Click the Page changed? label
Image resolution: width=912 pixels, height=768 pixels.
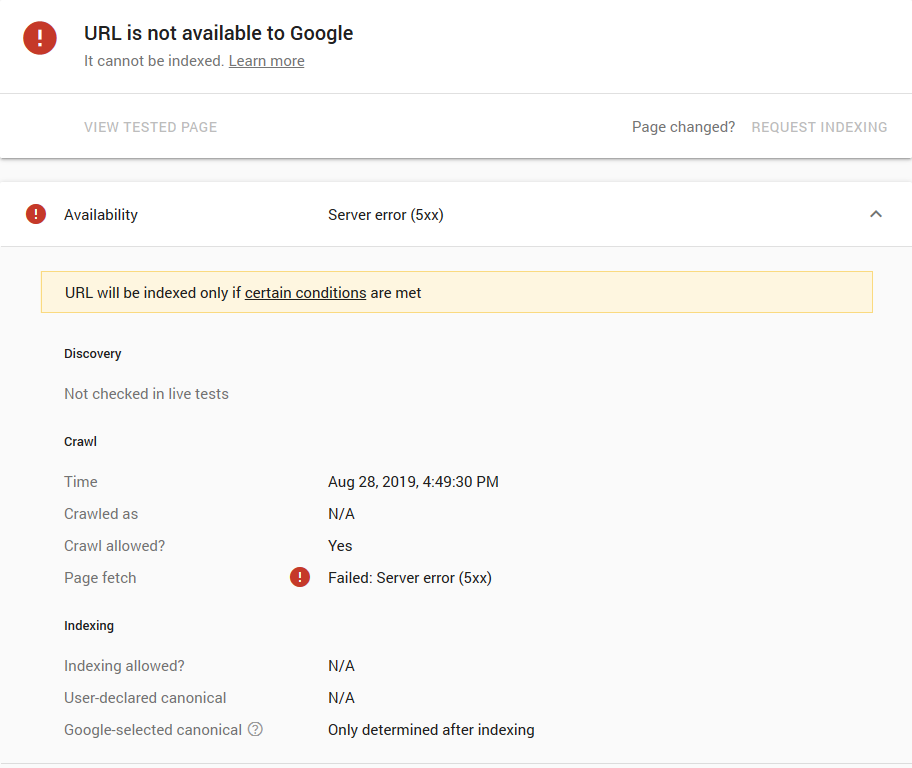[683, 127]
